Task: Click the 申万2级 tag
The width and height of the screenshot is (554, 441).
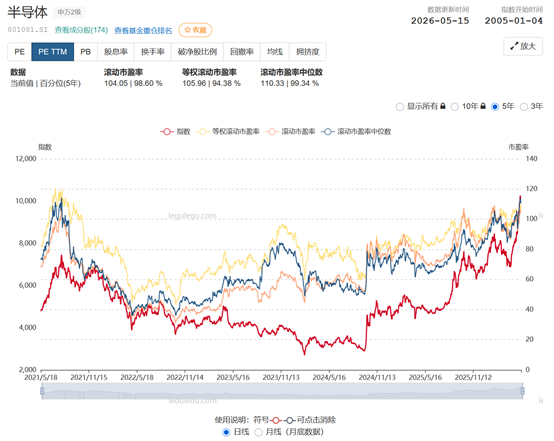Action: (69, 12)
